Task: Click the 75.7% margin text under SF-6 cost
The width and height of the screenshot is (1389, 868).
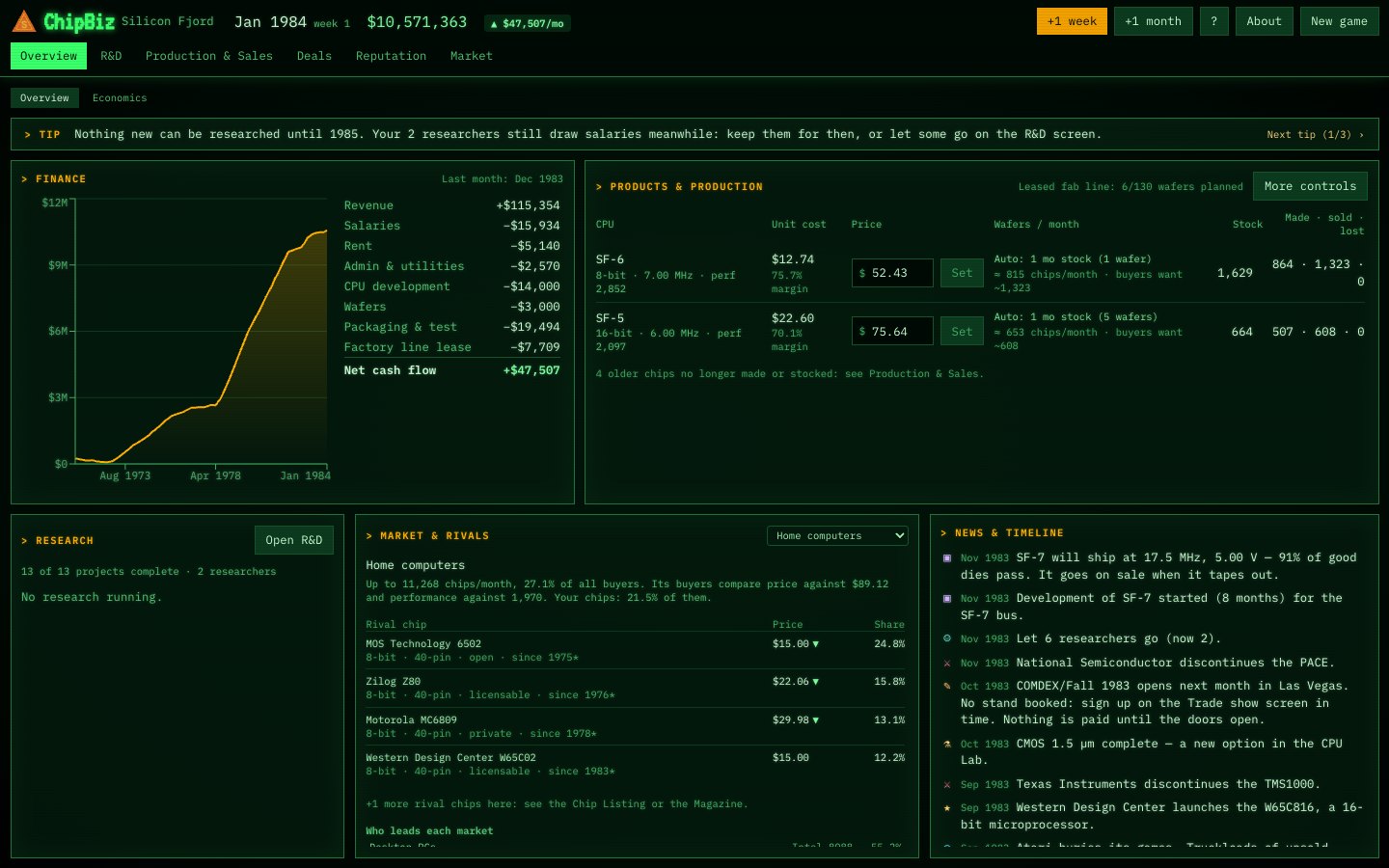Action: coord(789,283)
